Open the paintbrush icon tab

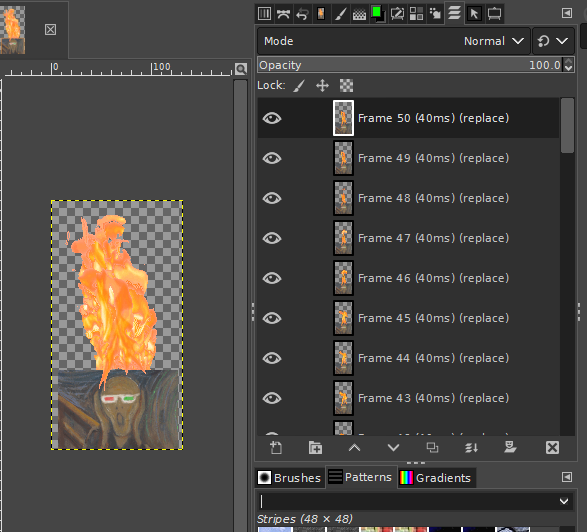(x=340, y=14)
